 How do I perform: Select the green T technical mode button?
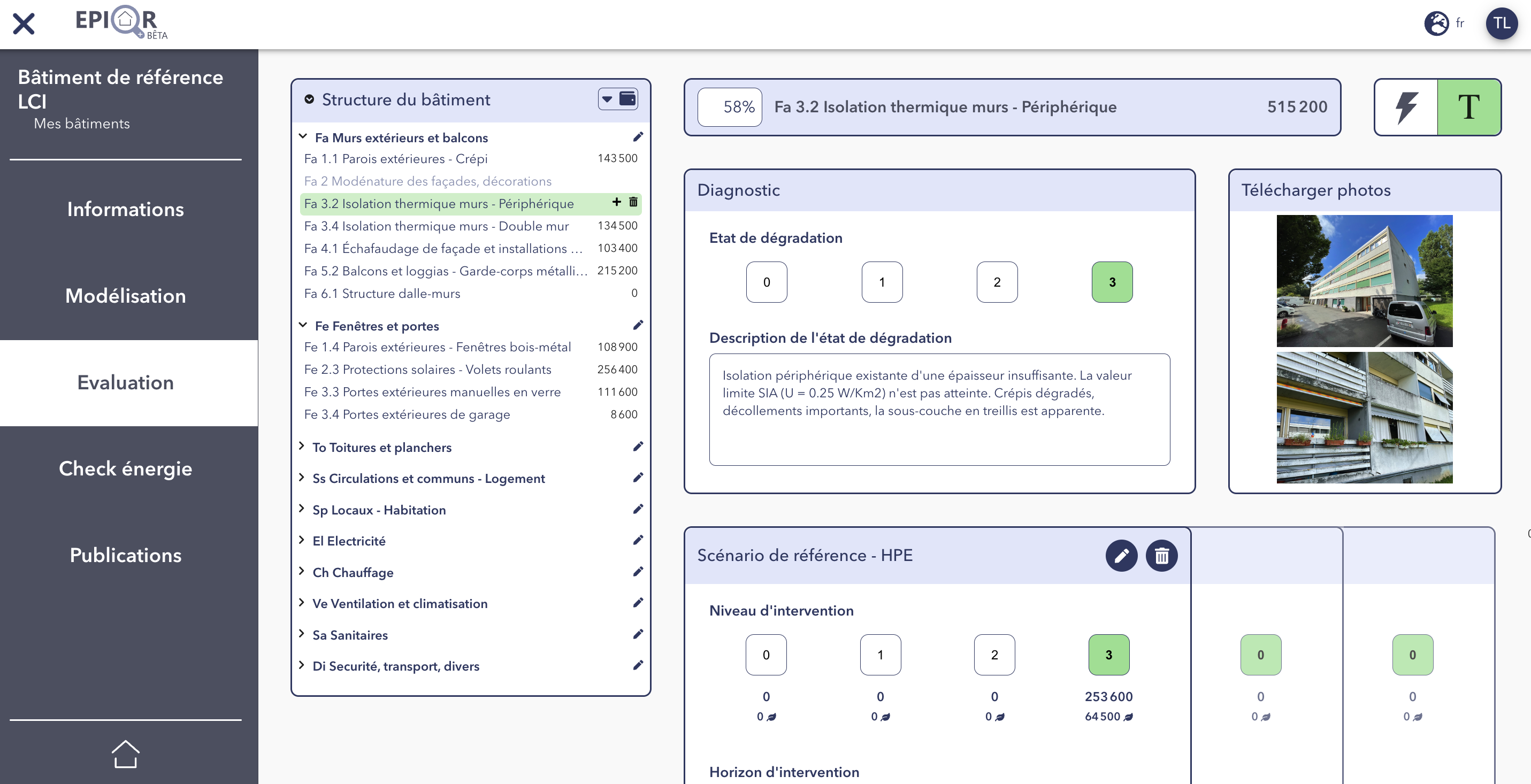(1468, 107)
